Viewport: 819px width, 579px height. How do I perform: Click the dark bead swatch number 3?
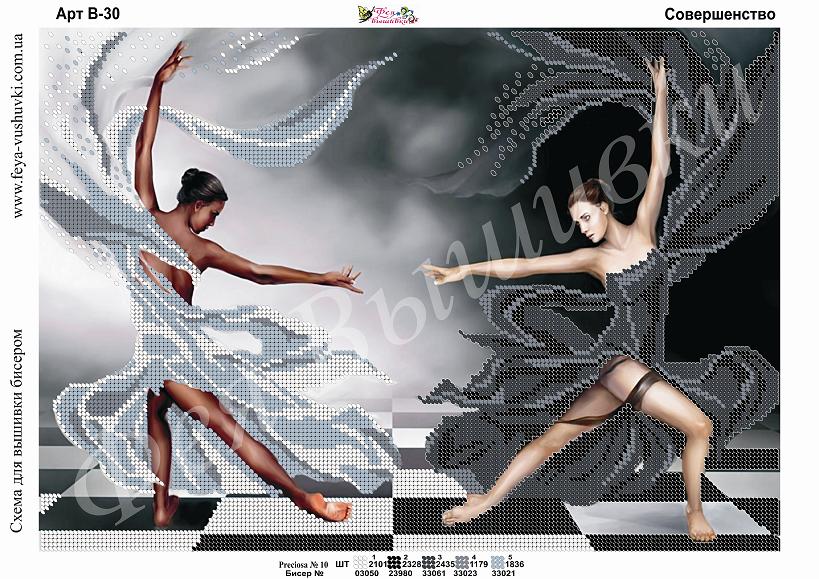tap(428, 563)
